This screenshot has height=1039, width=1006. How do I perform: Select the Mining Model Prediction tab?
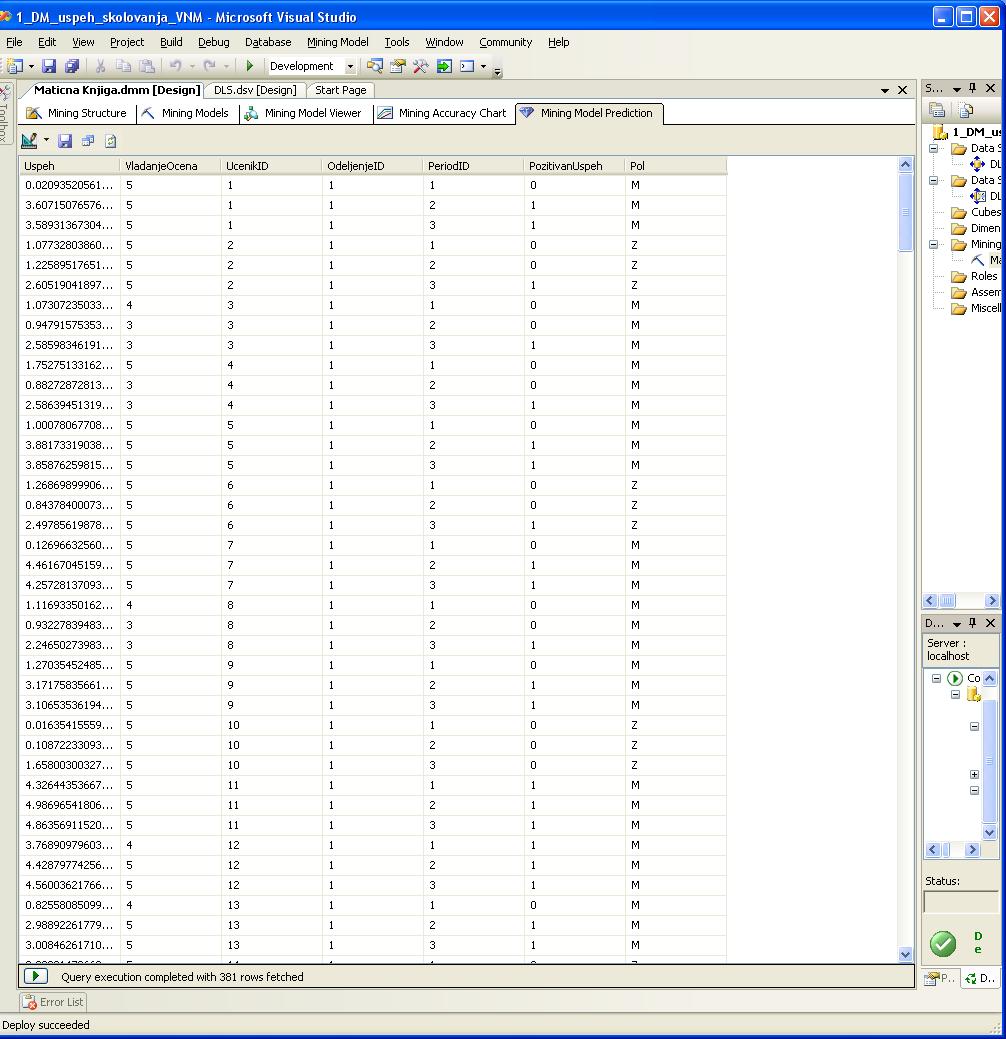[588, 113]
